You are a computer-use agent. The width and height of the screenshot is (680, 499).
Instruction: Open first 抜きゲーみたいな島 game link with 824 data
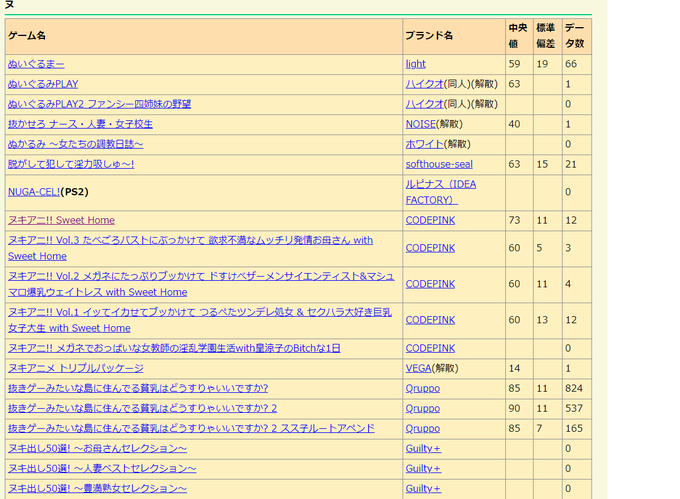pos(138,388)
